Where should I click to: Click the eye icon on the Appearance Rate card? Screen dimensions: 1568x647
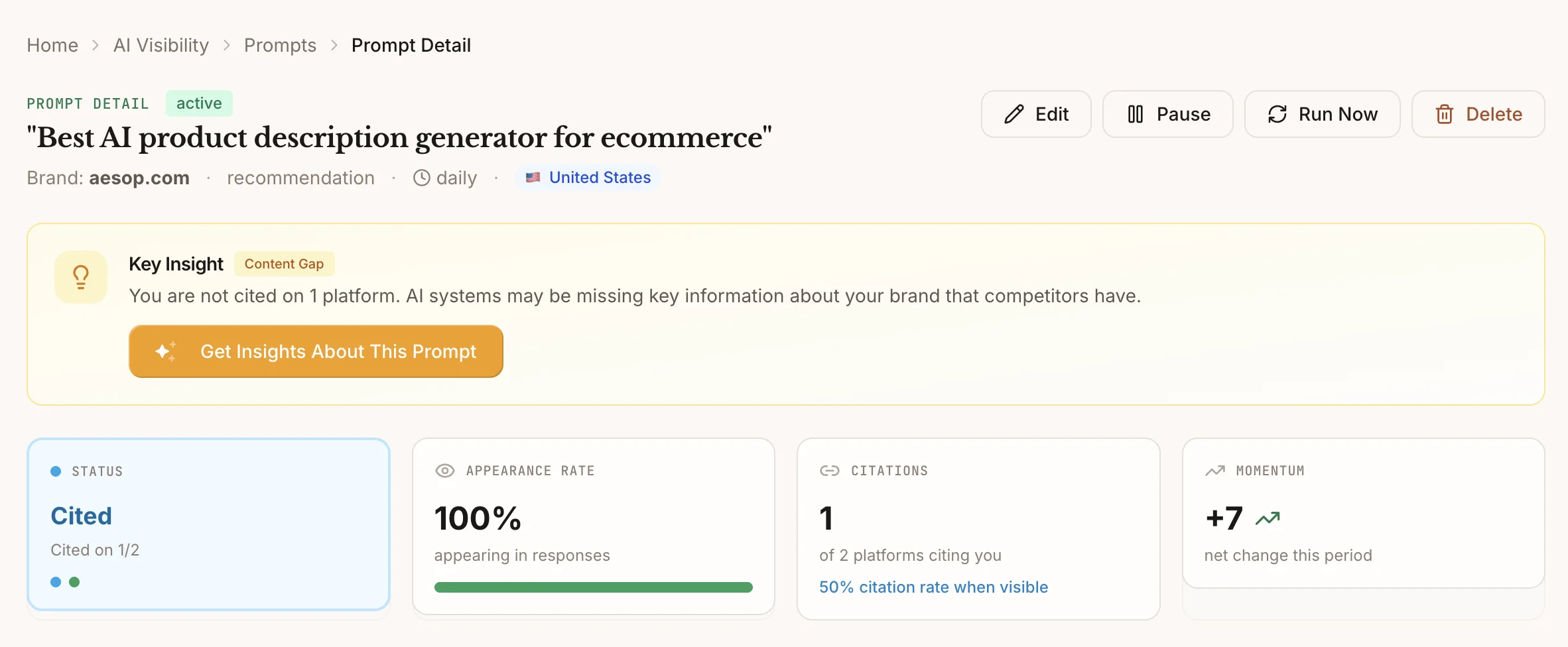click(445, 470)
